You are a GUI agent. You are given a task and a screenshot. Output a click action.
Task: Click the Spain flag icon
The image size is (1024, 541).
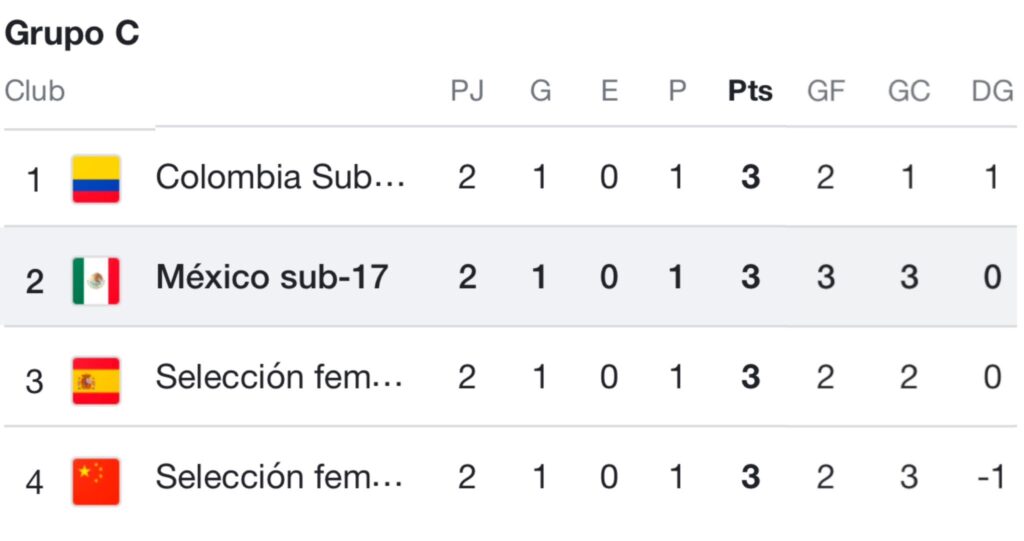96,380
